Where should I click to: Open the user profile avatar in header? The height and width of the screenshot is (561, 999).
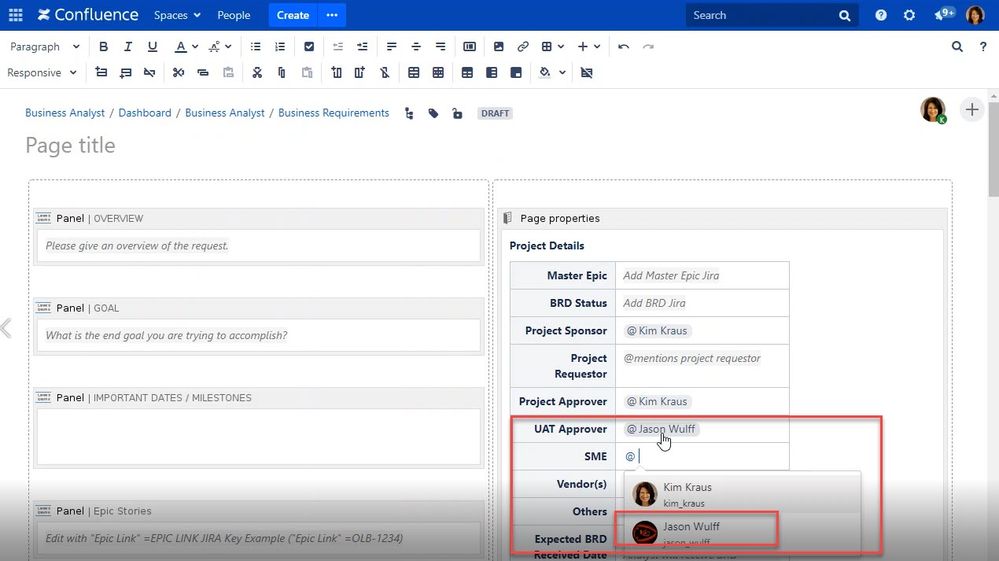[975, 15]
